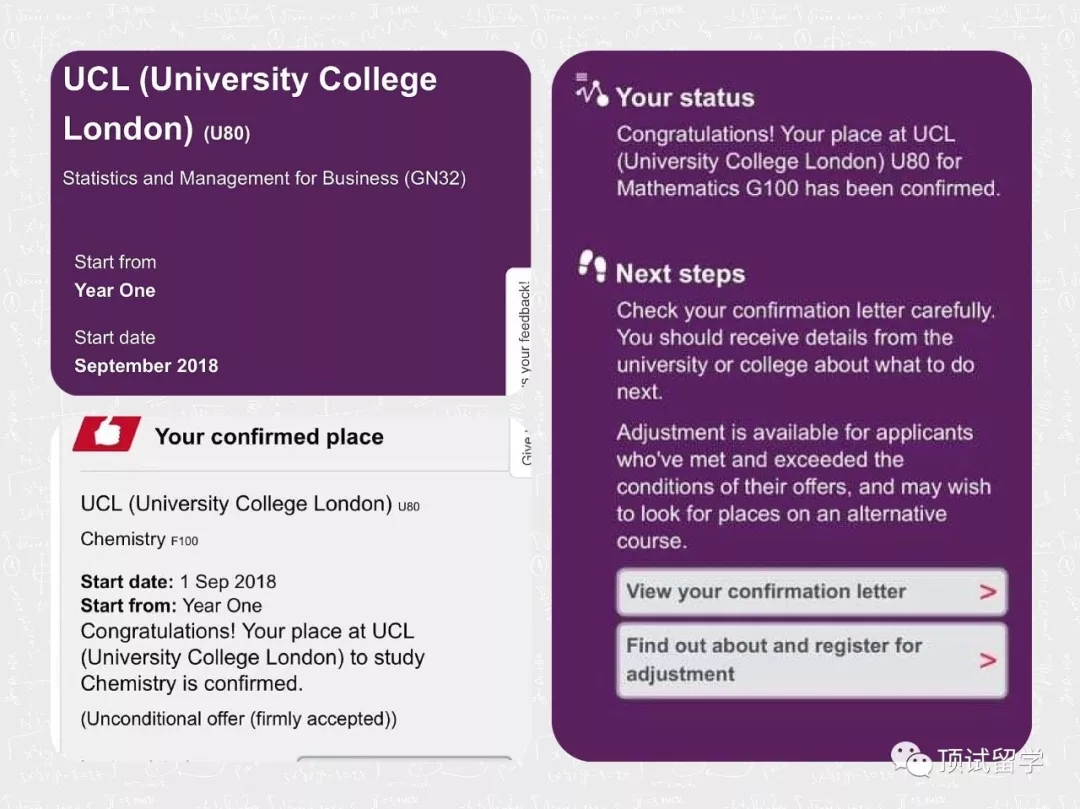Viewport: 1080px width, 809px height.
Task: Click the UCL (University College London) purple heading
Action: 250,104
